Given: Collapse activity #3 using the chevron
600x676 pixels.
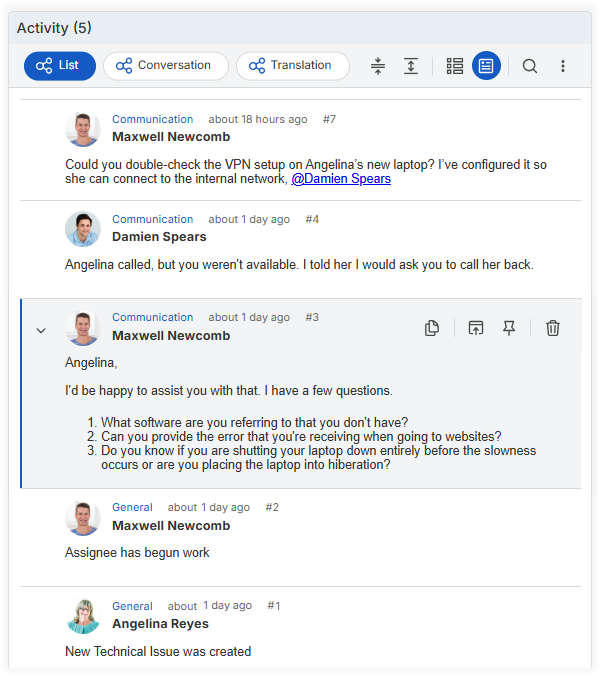Looking at the screenshot, I should (41, 330).
